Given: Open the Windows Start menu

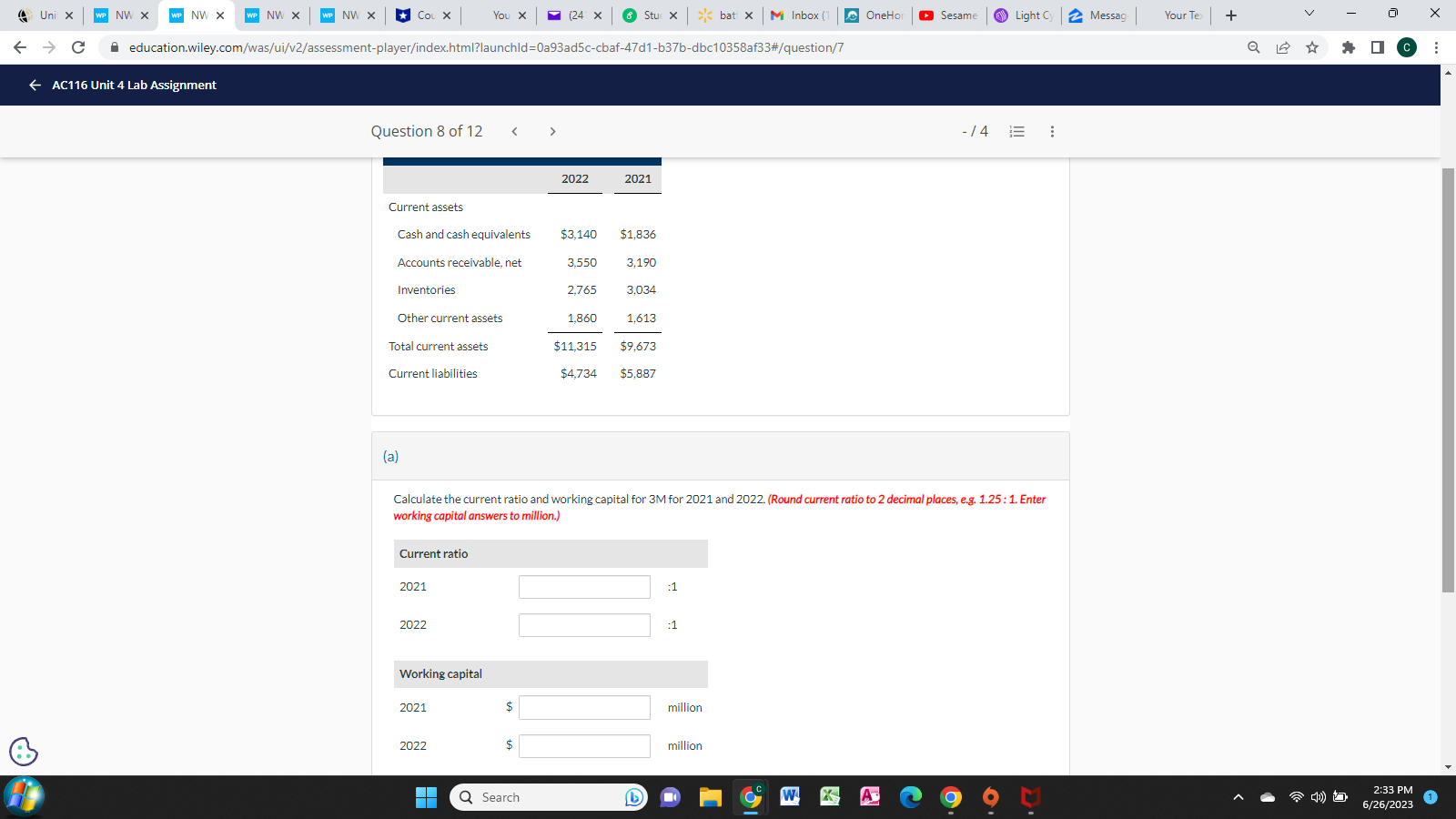Looking at the screenshot, I should pyautogui.click(x=426, y=797).
